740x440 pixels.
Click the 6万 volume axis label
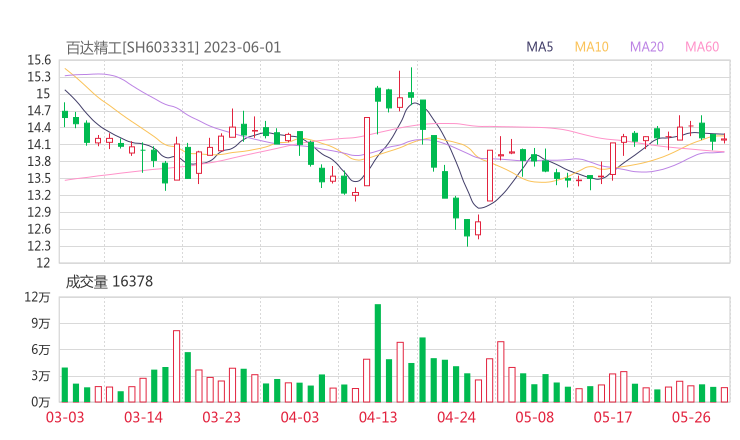click(x=41, y=350)
